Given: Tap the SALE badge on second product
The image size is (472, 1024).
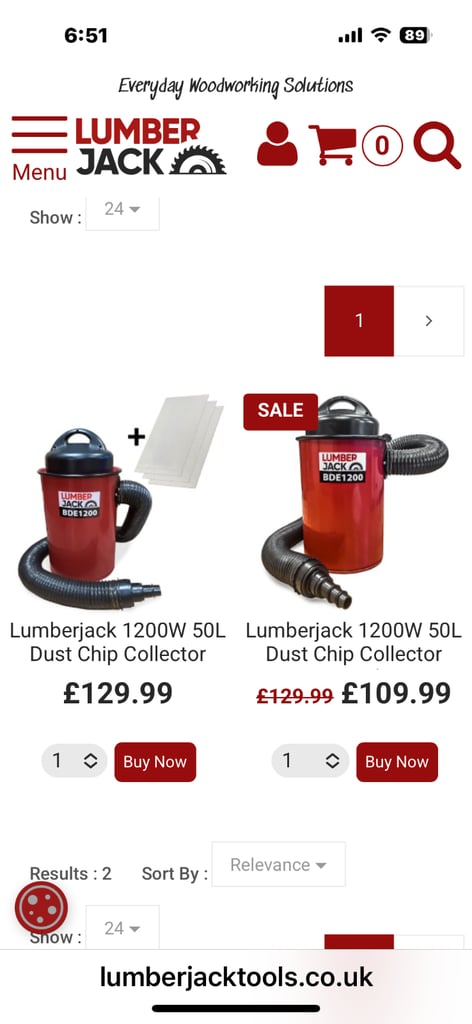Looking at the screenshot, I should point(280,411).
